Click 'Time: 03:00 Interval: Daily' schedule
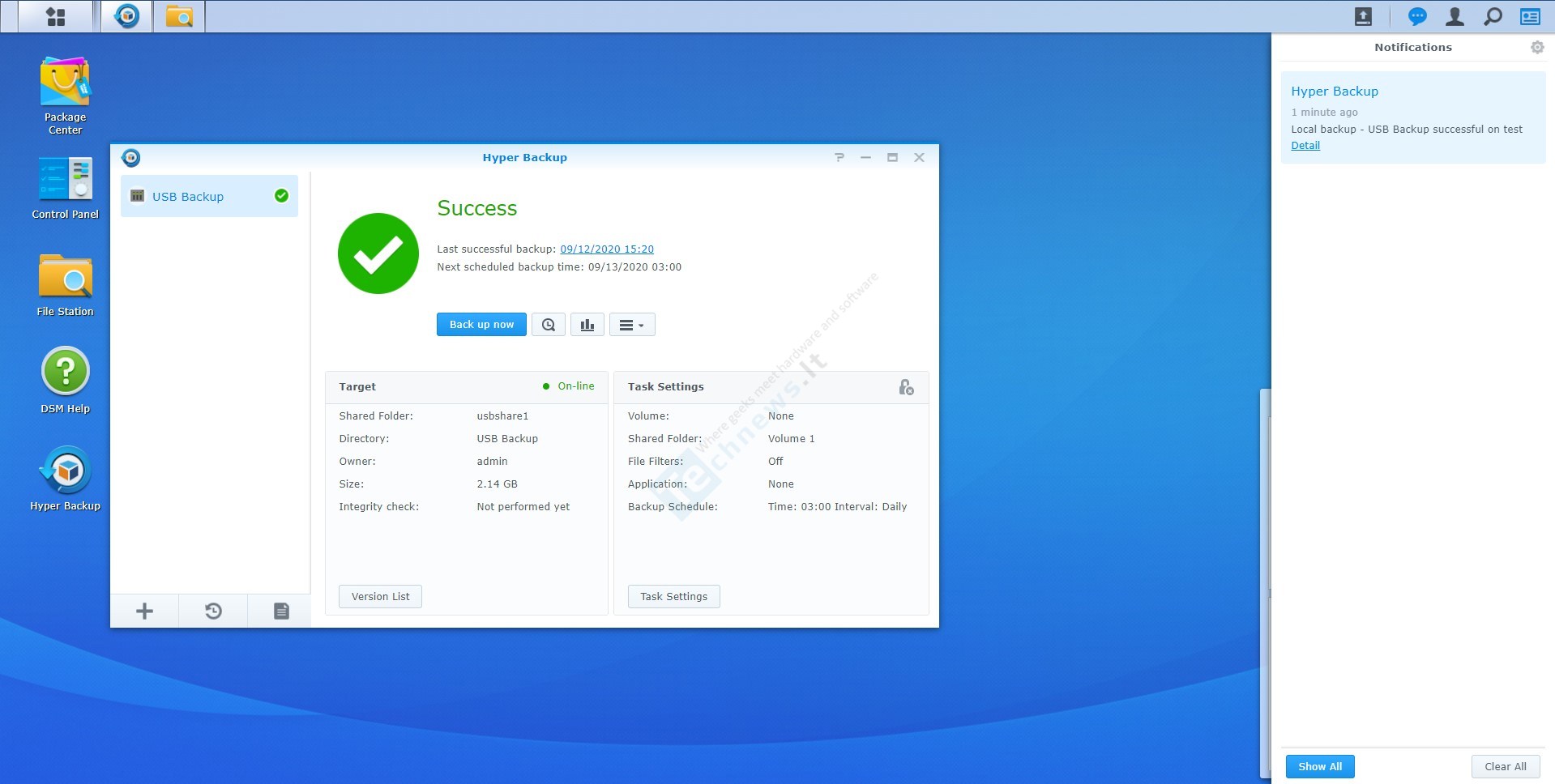 point(837,507)
